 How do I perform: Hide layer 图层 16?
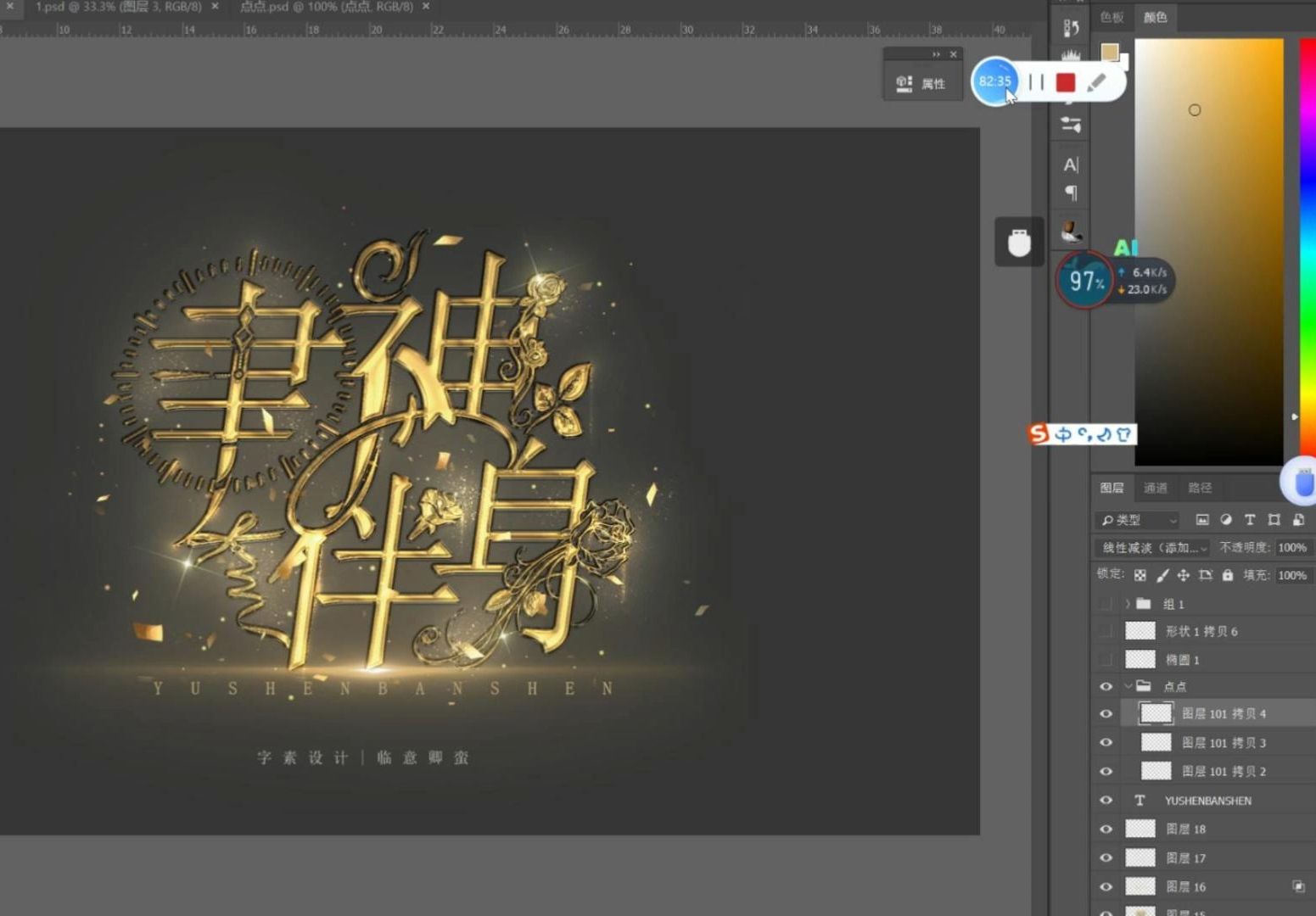pos(1106,886)
